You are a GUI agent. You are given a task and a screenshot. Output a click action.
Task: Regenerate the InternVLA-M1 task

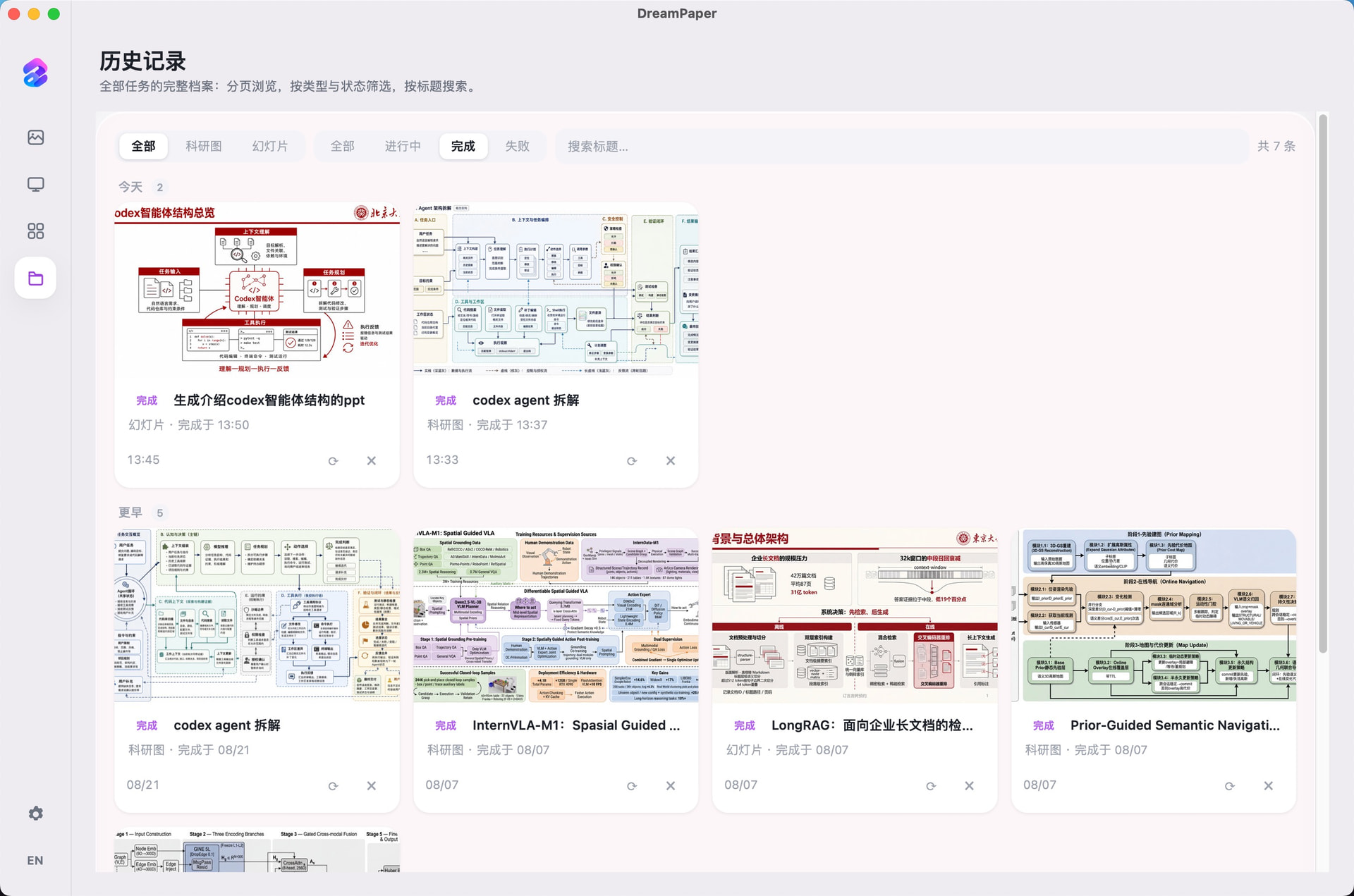(632, 786)
